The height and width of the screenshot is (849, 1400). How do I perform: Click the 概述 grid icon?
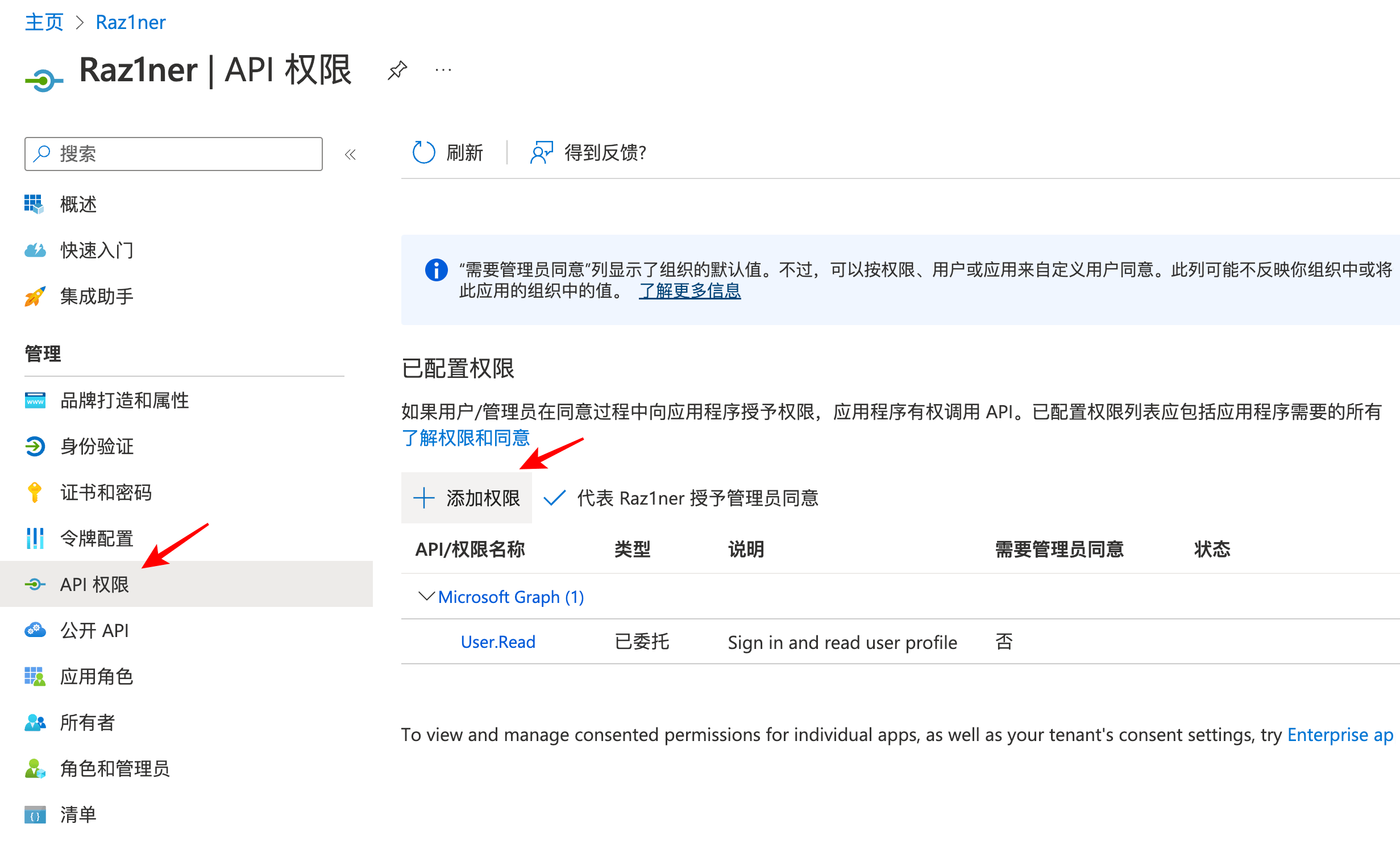coord(34,203)
